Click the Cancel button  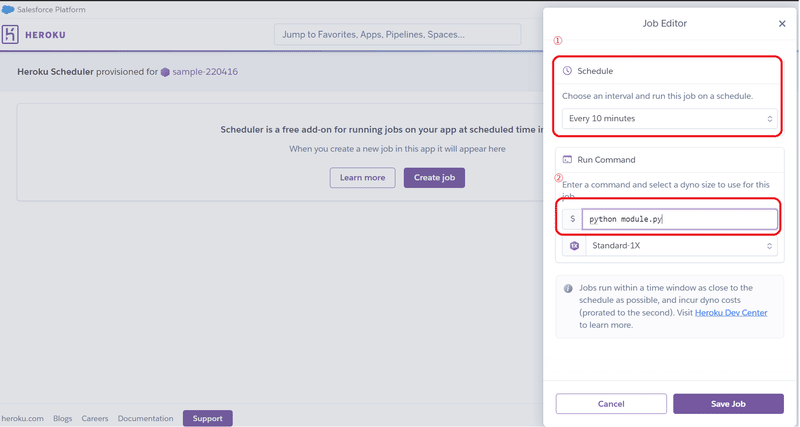(x=611, y=404)
